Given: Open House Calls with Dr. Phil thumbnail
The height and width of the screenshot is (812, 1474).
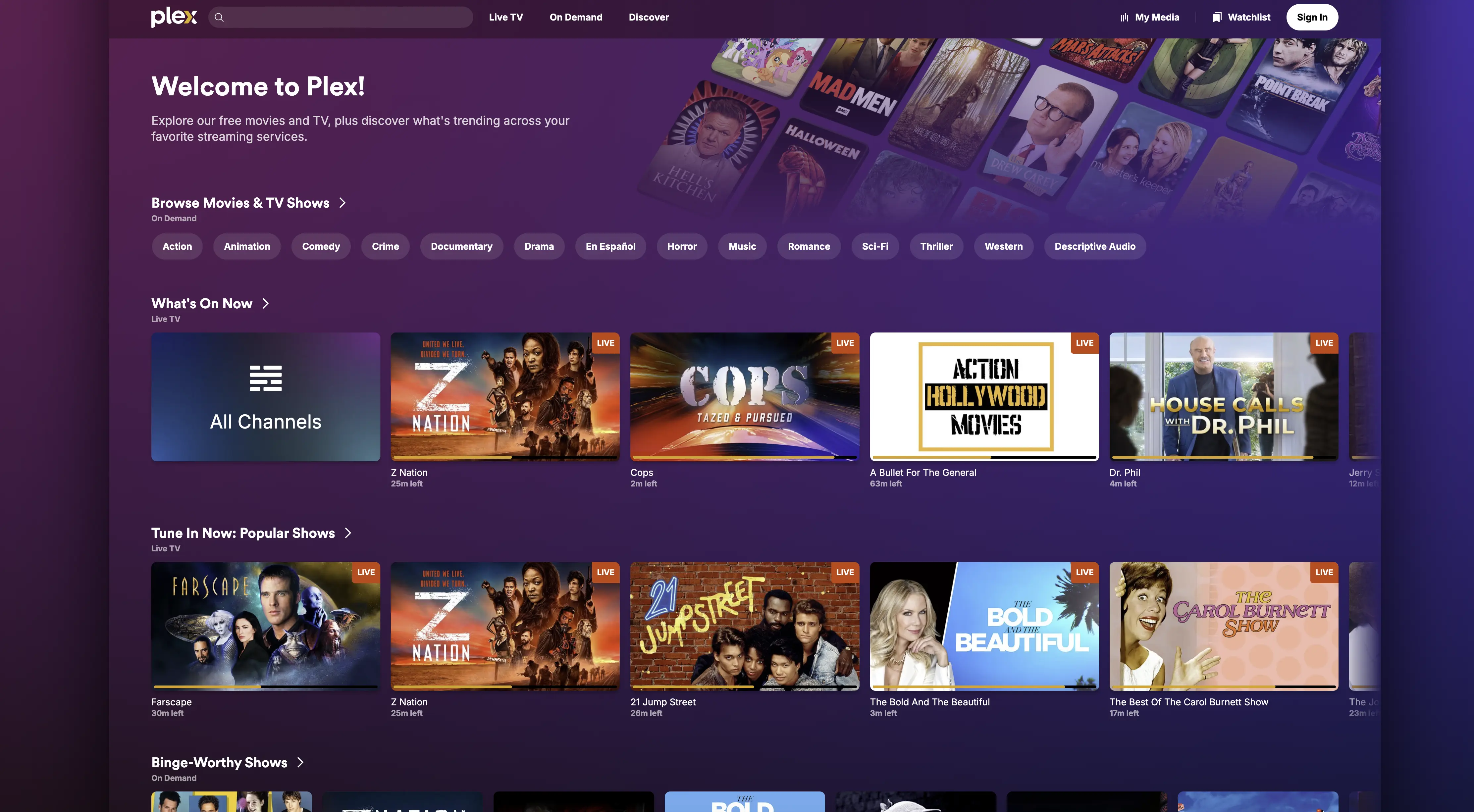Looking at the screenshot, I should coord(1224,396).
